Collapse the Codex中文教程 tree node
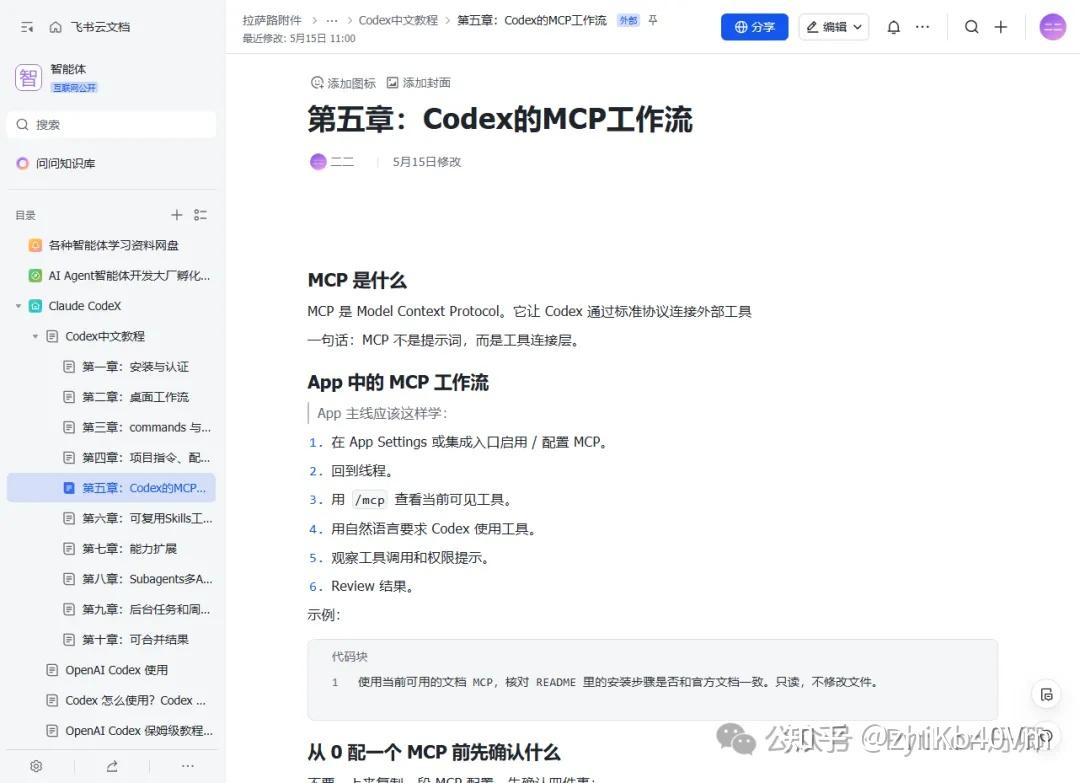 [35, 336]
